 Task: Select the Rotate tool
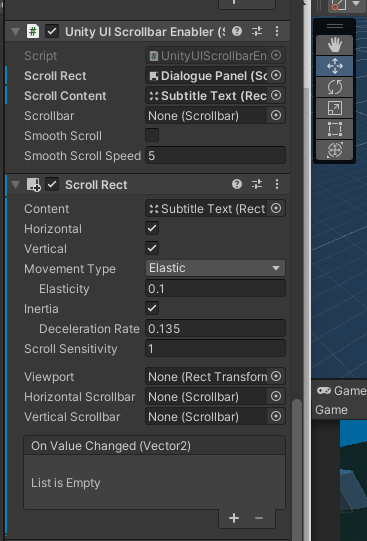coord(335,87)
